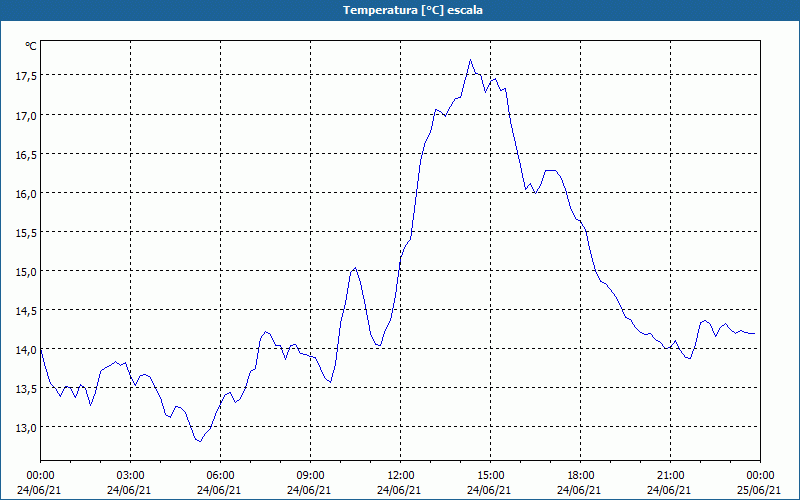Image resolution: width=800 pixels, height=500 pixels.
Task: Click the 13,5 y-axis label
Action: 26,389
